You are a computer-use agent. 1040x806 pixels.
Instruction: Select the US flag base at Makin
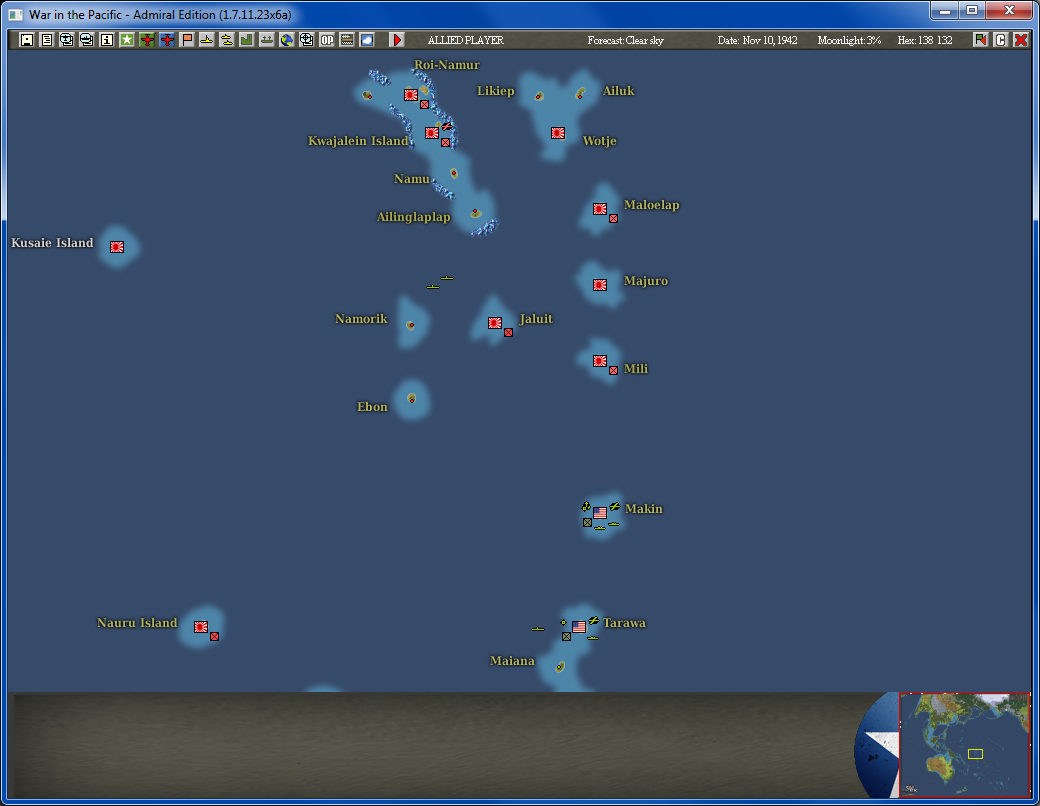pos(600,513)
